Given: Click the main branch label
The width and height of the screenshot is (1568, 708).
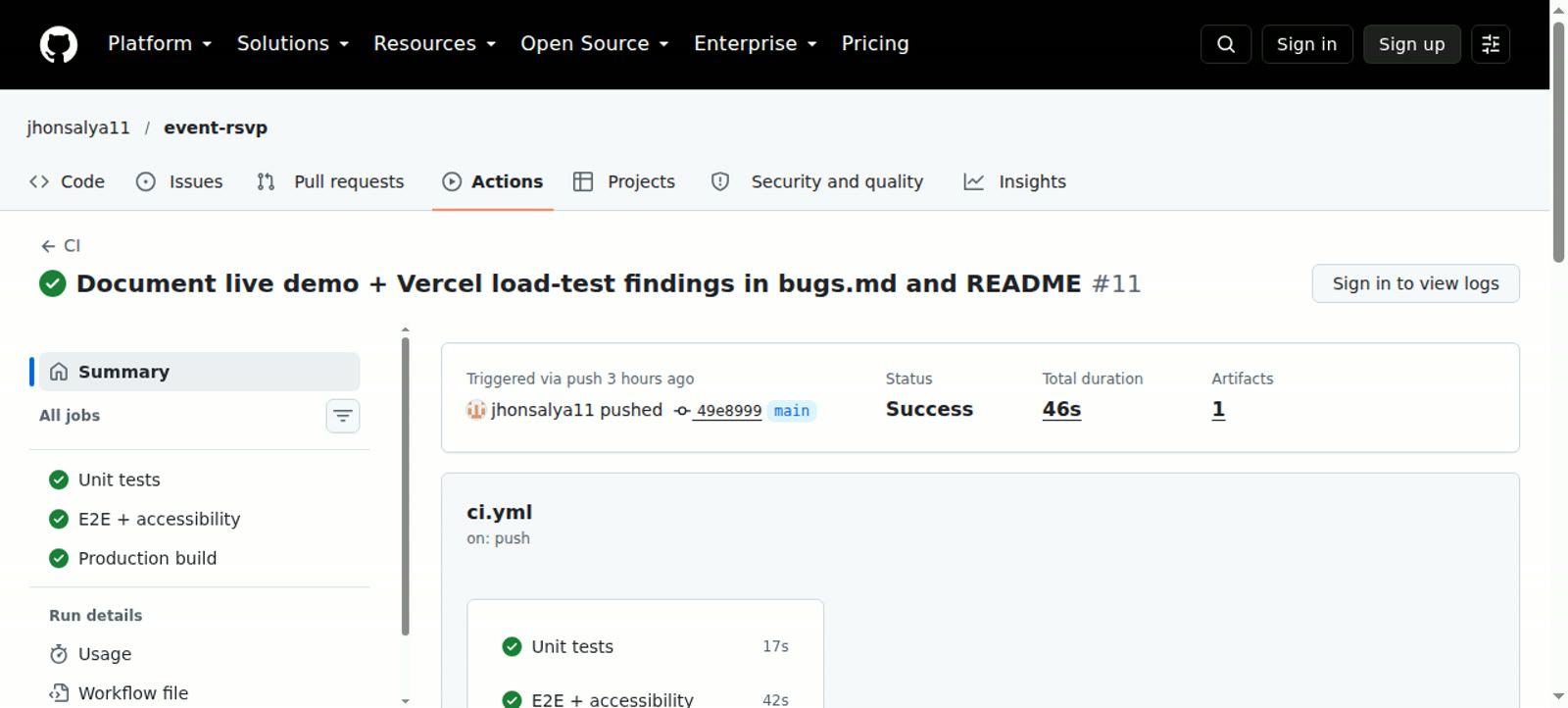Looking at the screenshot, I should (792, 411).
